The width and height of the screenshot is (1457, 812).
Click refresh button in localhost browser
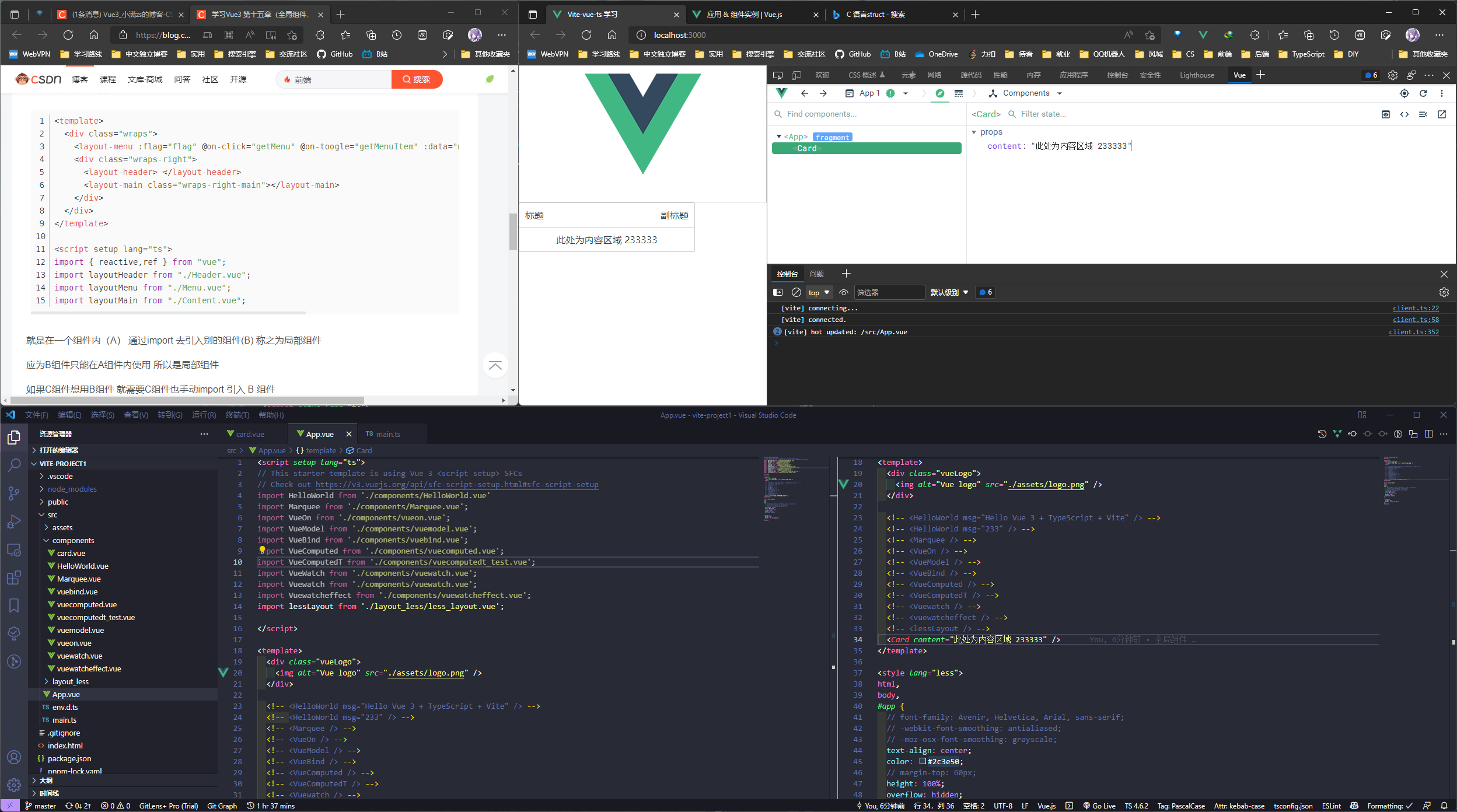[x=586, y=35]
